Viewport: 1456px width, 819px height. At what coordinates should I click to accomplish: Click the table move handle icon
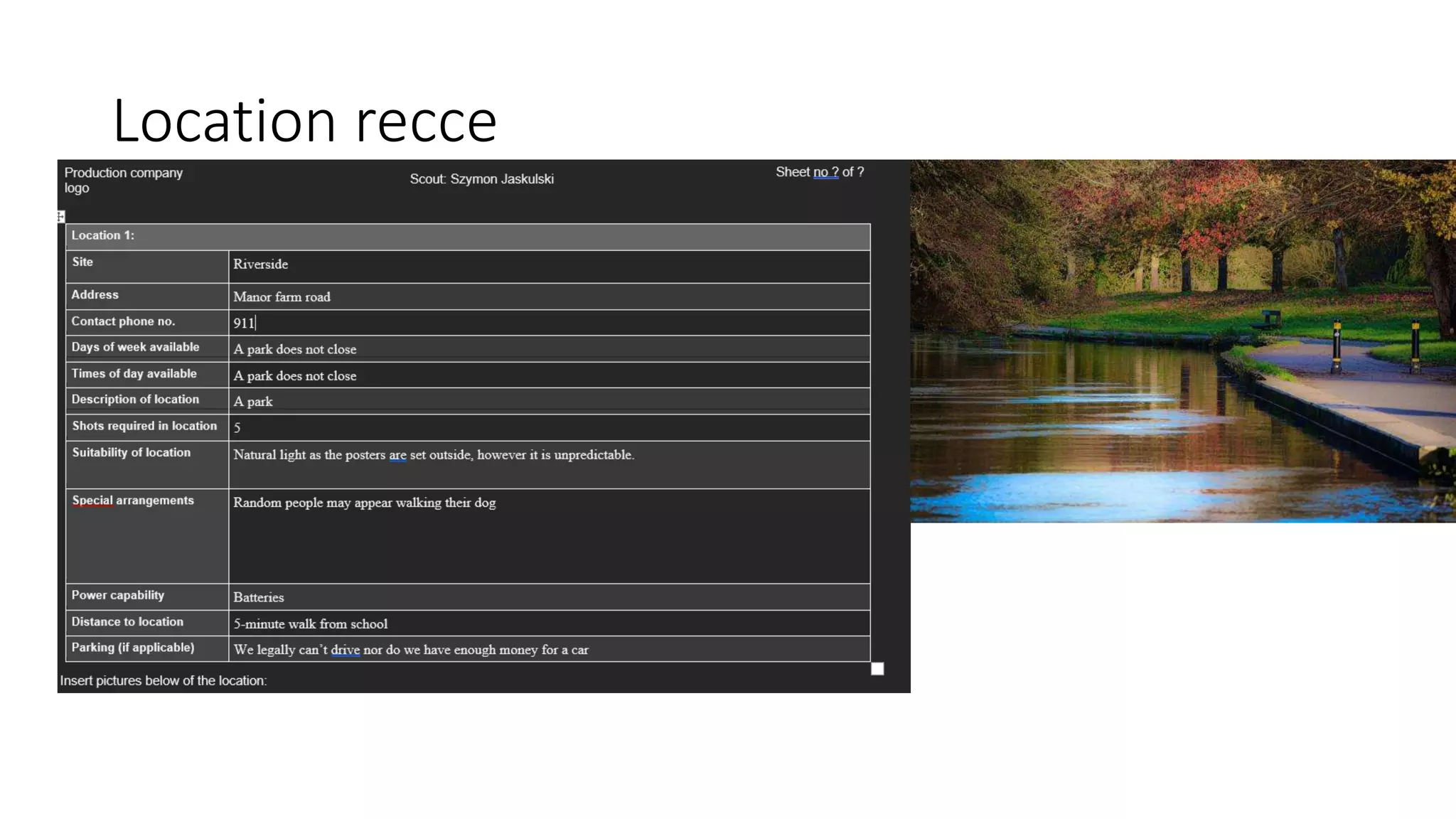[61, 216]
